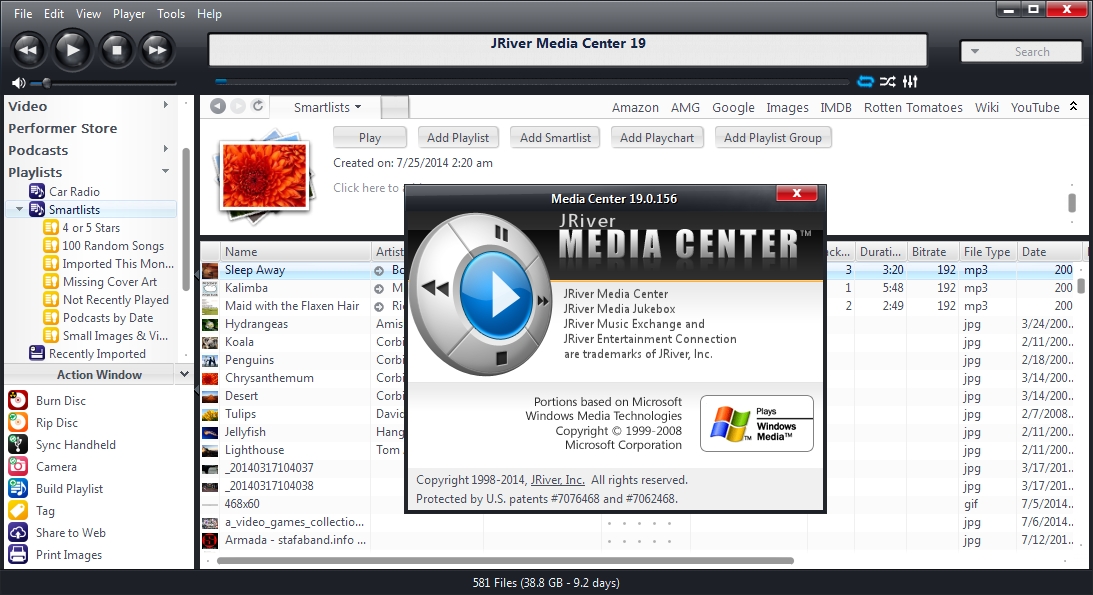This screenshot has width=1093, height=595.
Task: Select the Car Radio playlist icon
Action: pyautogui.click(x=37, y=191)
